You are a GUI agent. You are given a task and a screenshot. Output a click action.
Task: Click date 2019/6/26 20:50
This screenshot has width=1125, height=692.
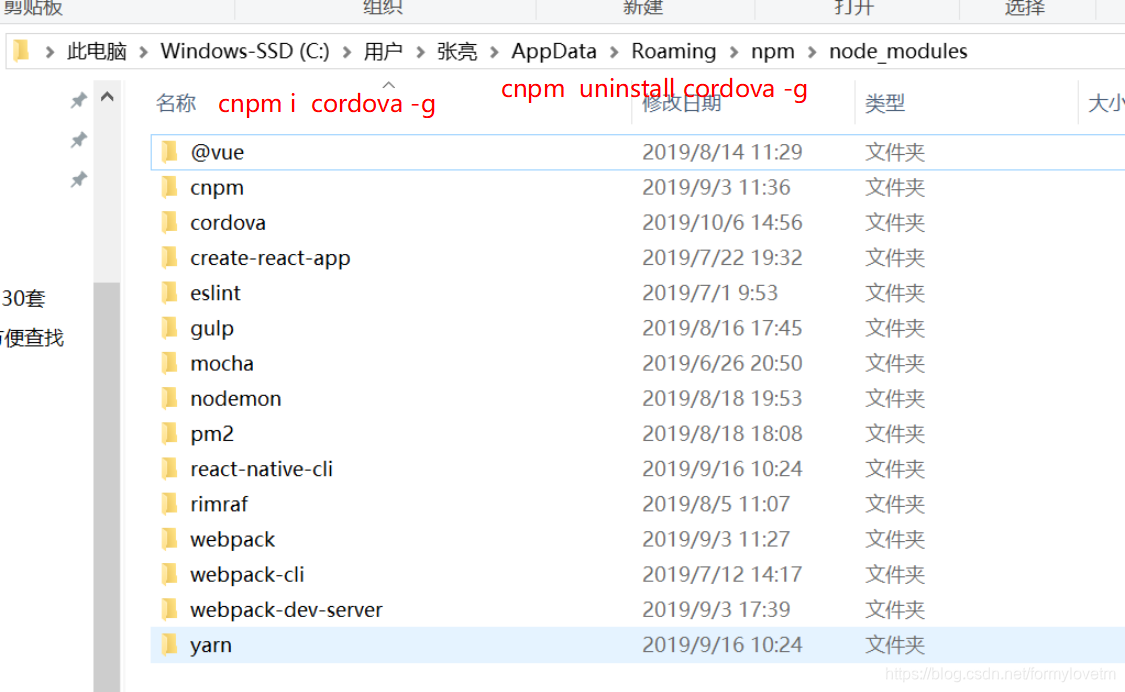[722, 363]
